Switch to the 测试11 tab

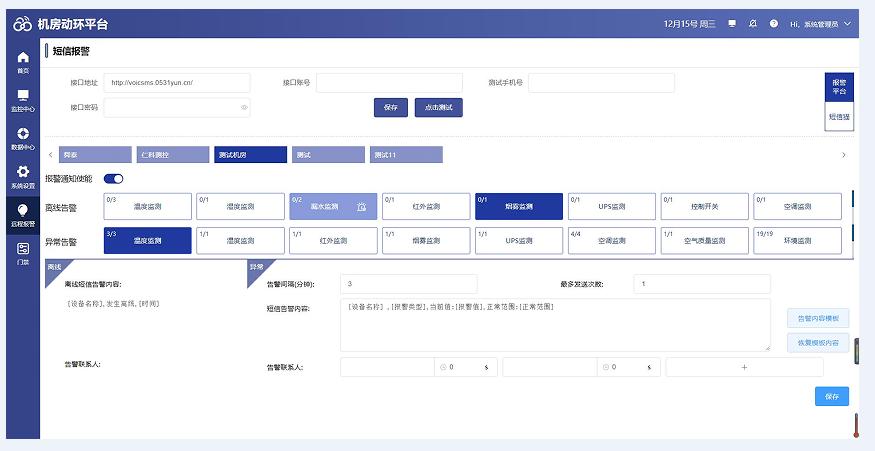coord(406,155)
